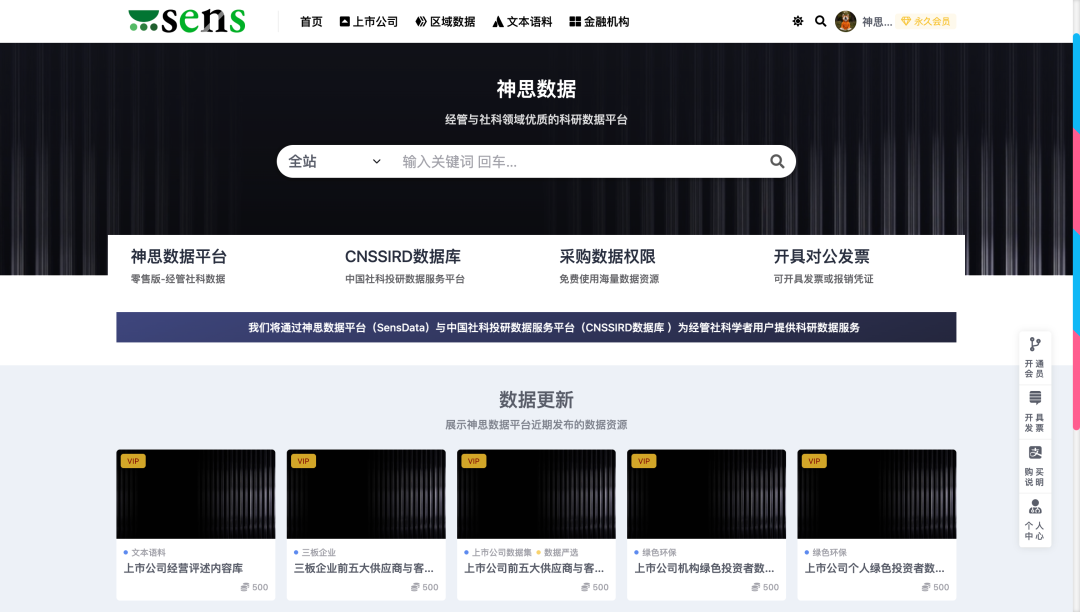Click the 永久会员 membership badge
The image size is (1080, 612).
click(x=926, y=21)
